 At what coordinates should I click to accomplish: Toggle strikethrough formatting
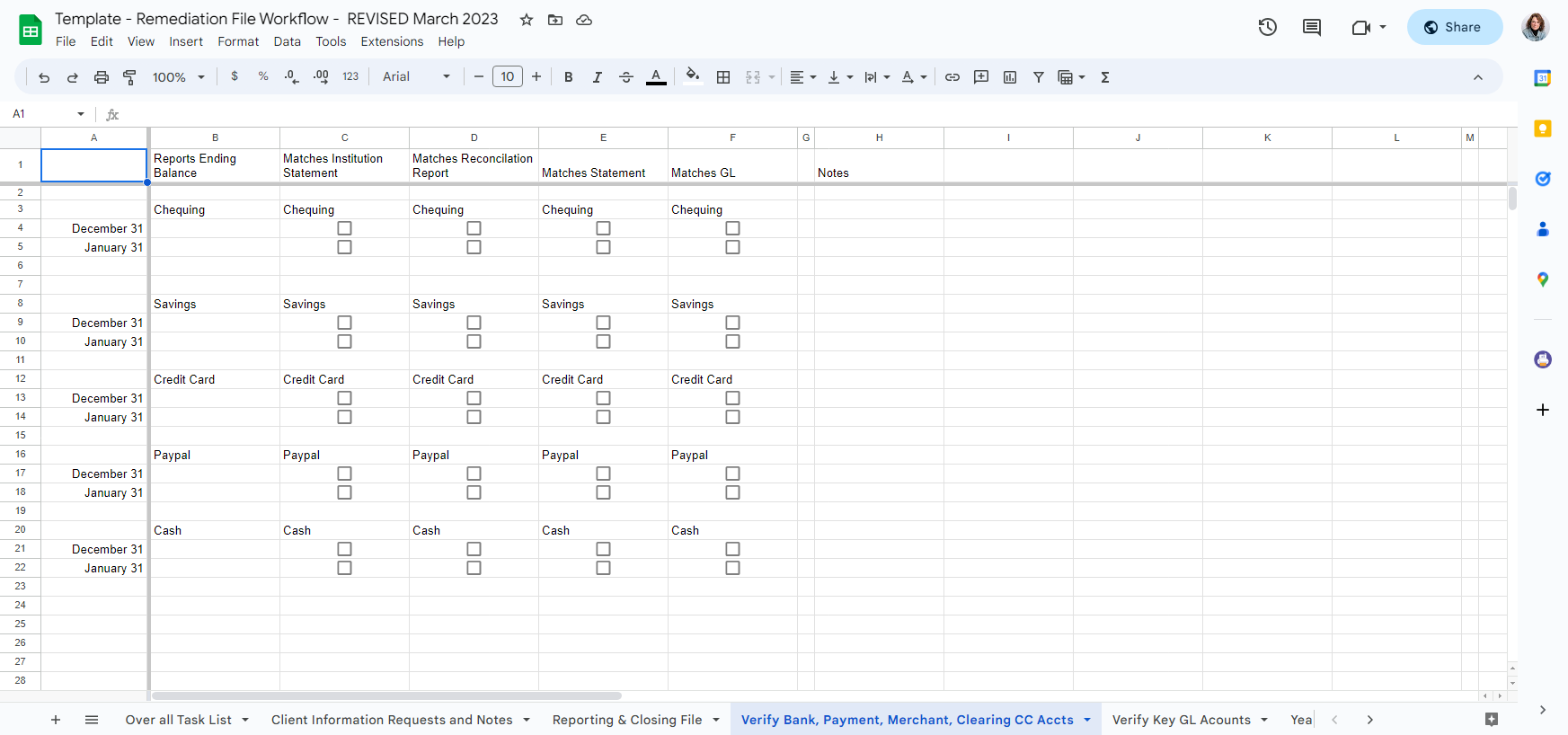[x=626, y=77]
